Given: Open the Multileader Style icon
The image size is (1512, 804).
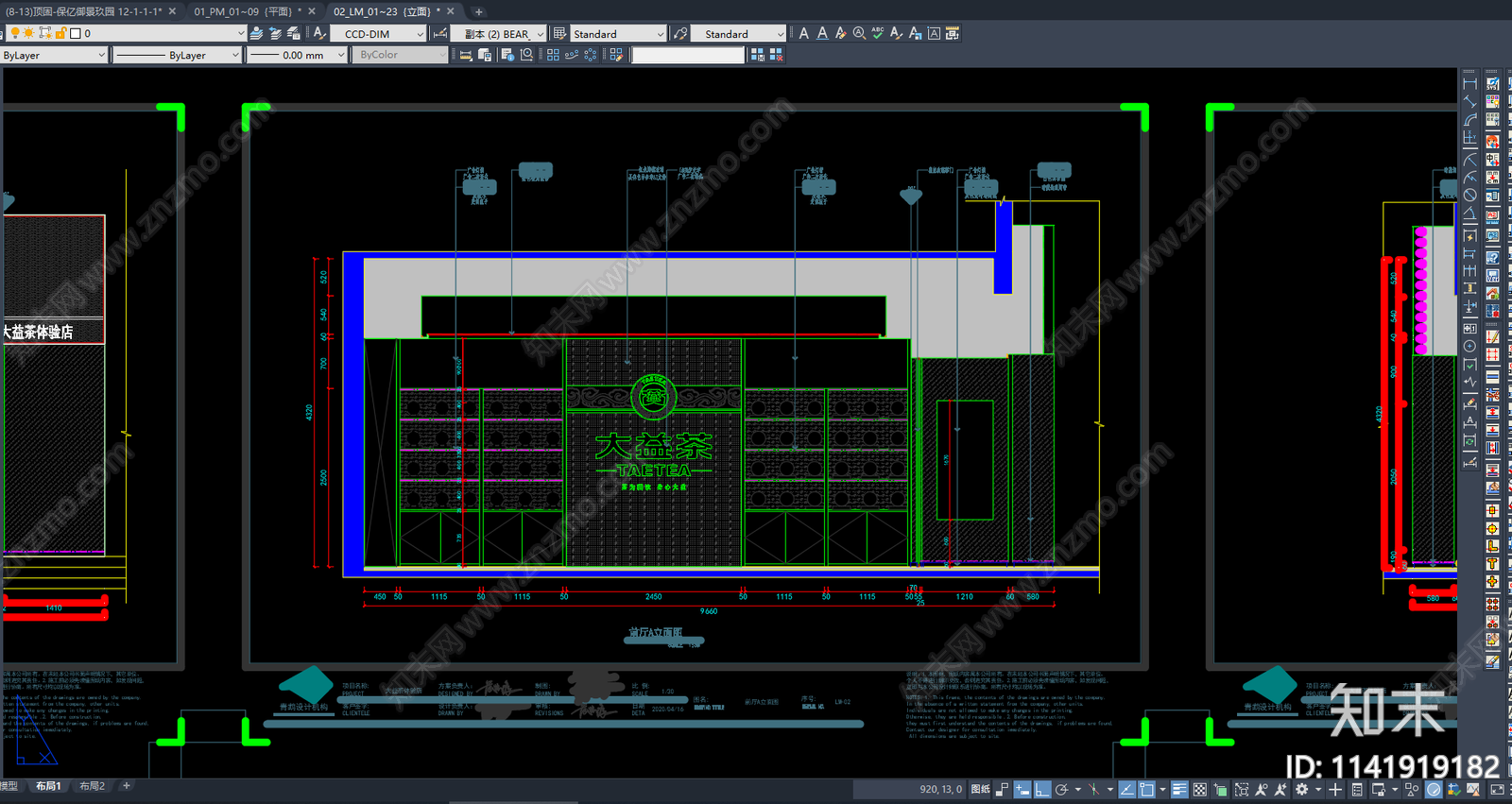Looking at the screenshot, I should click(x=680, y=33).
